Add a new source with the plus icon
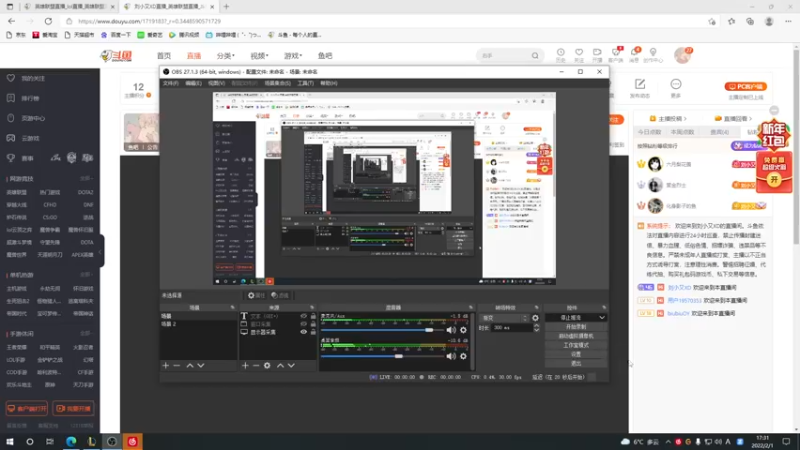 pos(245,365)
